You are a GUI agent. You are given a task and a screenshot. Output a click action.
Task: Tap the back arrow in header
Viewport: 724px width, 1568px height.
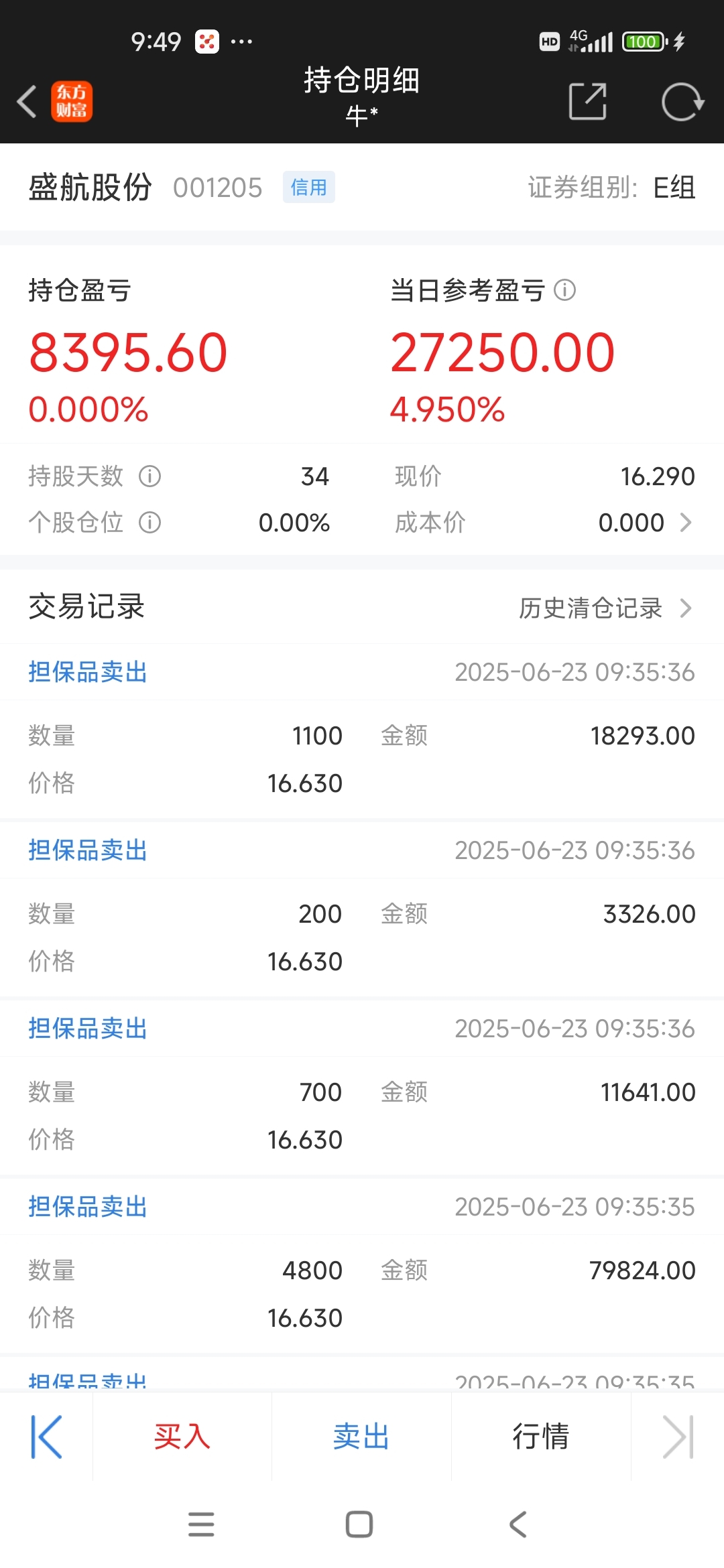tap(27, 102)
